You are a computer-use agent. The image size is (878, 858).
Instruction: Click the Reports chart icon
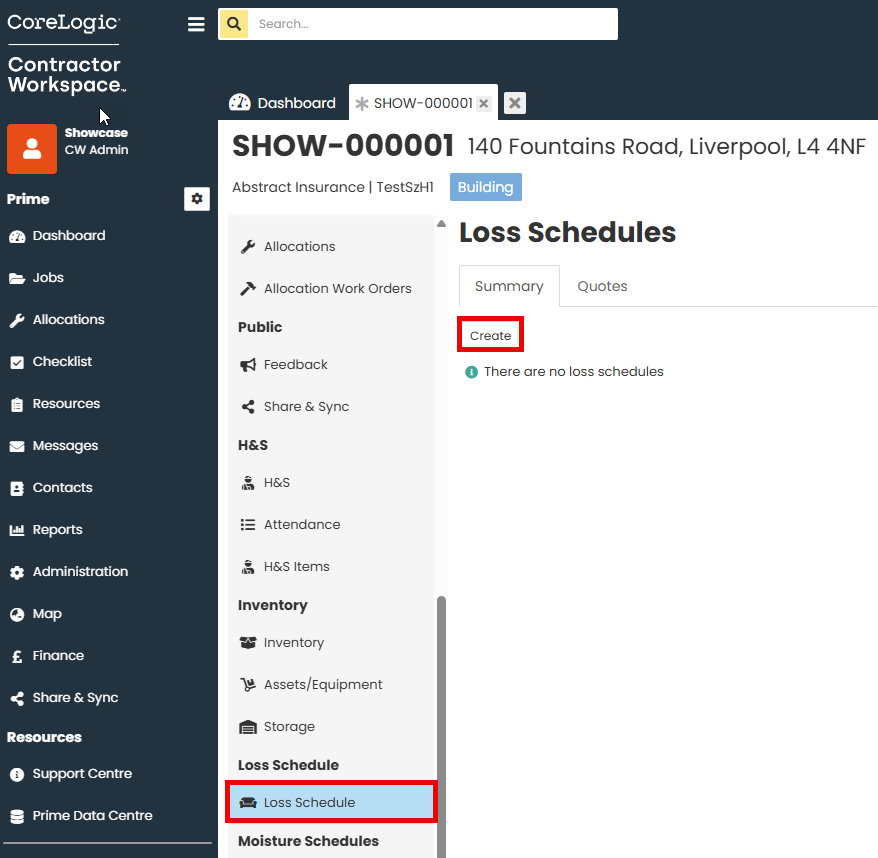[x=17, y=530]
